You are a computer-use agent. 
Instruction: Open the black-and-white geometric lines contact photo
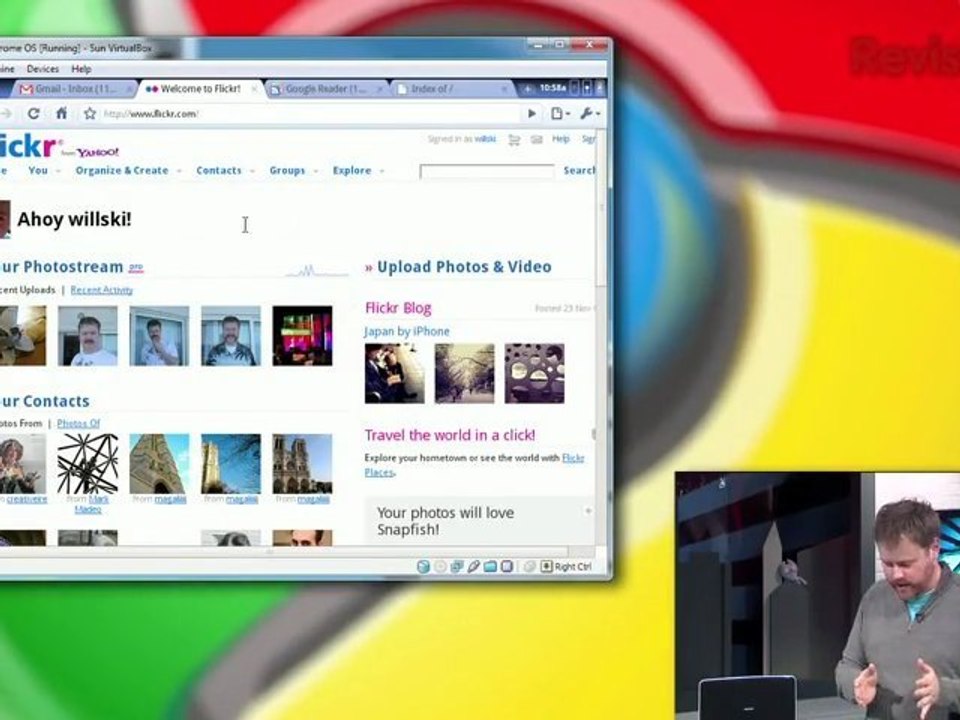[x=88, y=463]
